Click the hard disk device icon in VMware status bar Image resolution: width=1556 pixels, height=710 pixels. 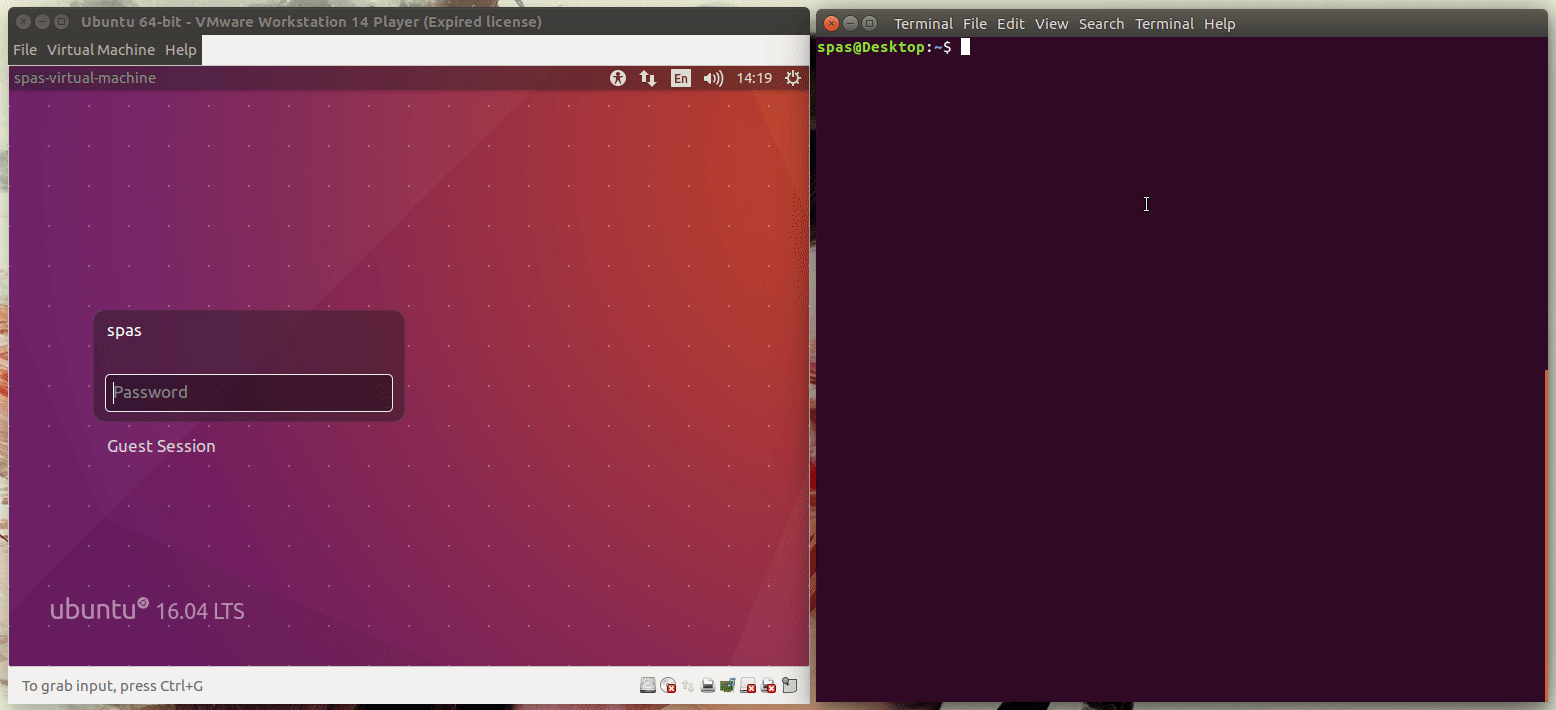[x=648, y=685]
